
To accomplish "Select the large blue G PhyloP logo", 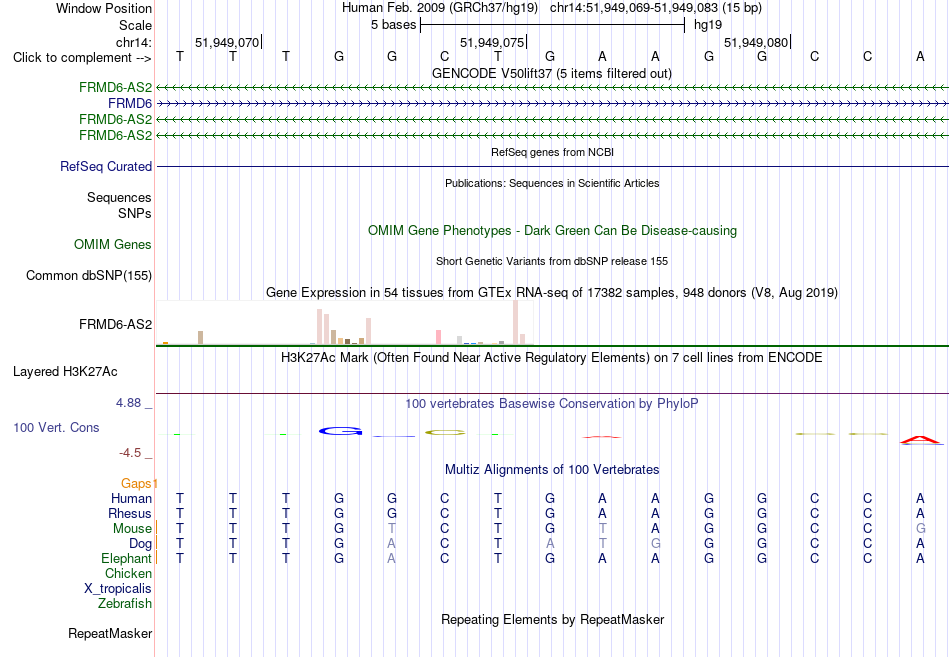I will point(340,432).
